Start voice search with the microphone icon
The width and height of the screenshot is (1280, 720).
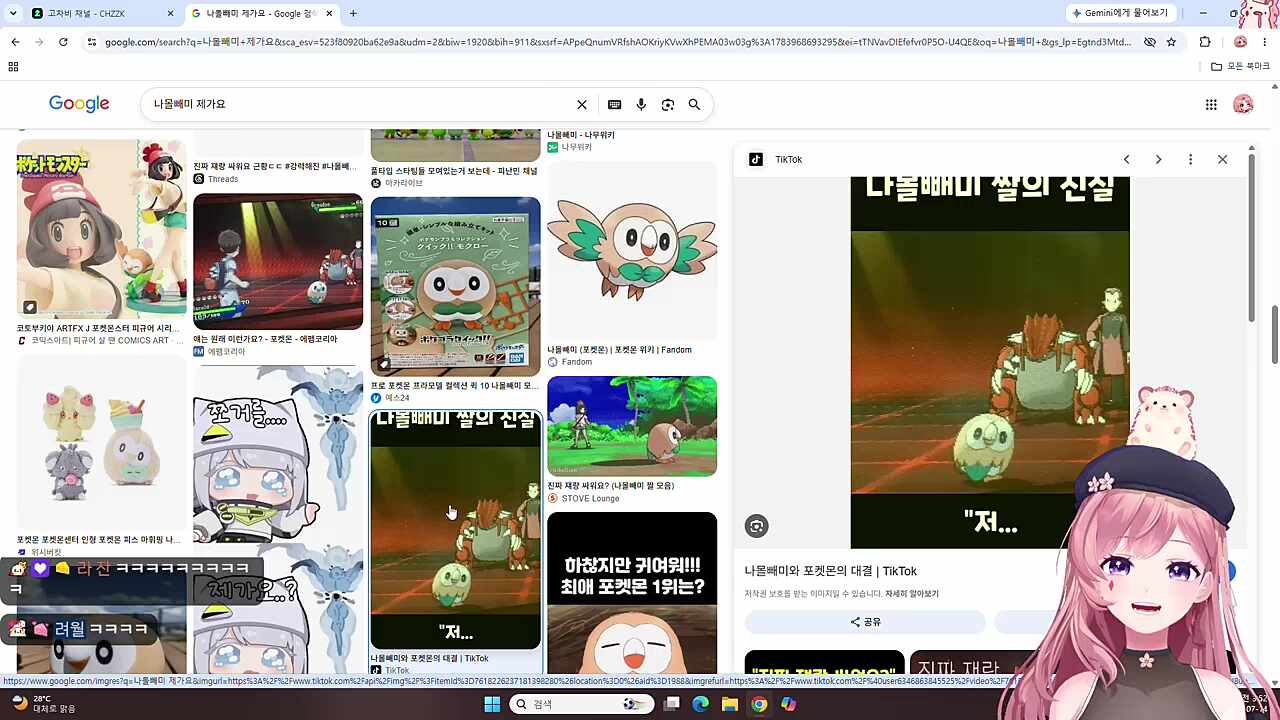click(641, 104)
